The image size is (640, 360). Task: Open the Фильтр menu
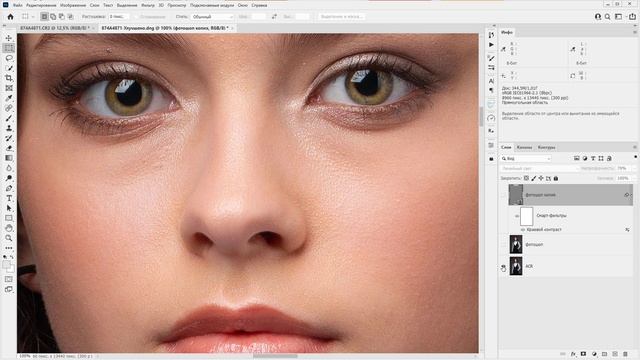(148, 5)
